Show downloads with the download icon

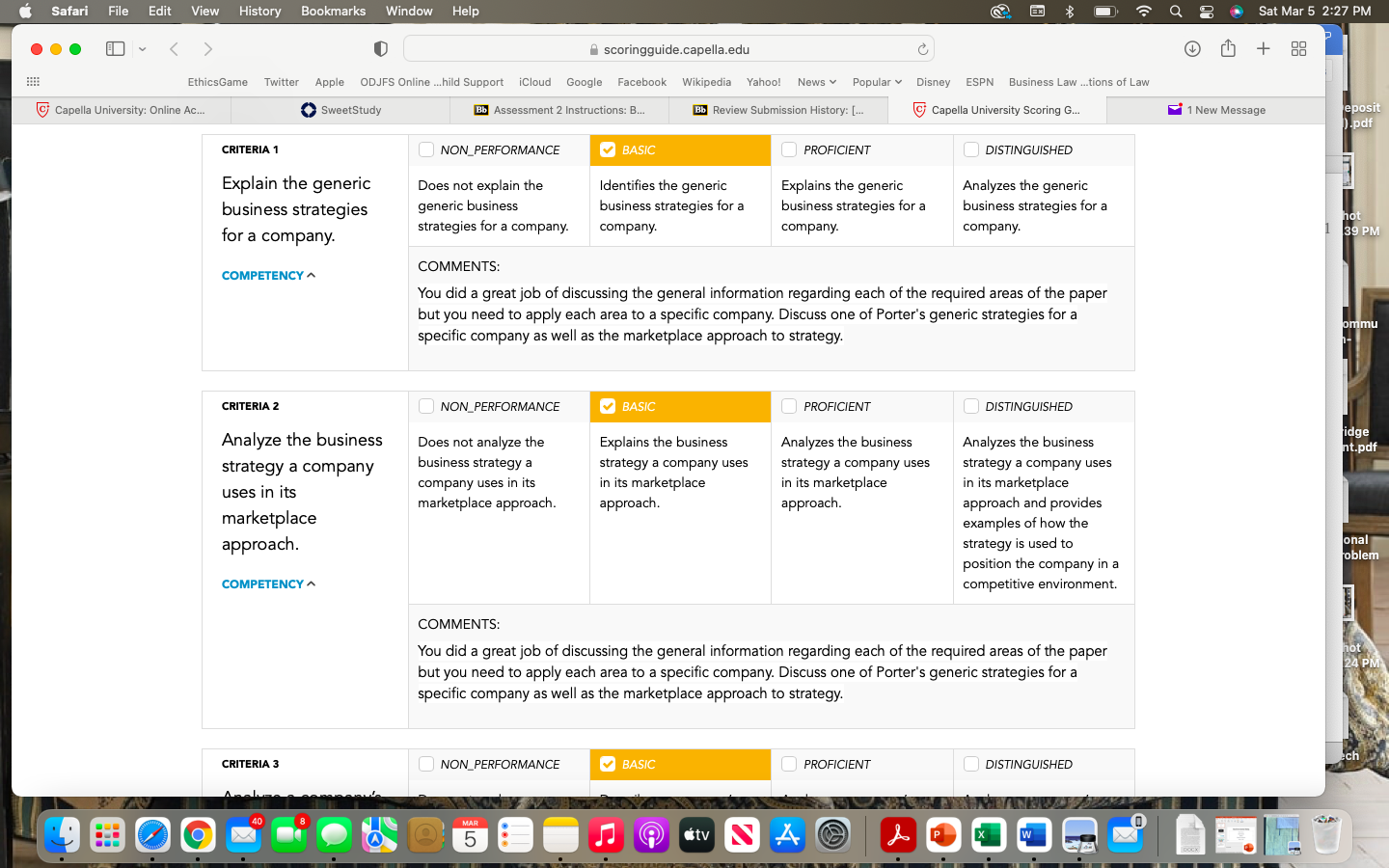[1192, 48]
